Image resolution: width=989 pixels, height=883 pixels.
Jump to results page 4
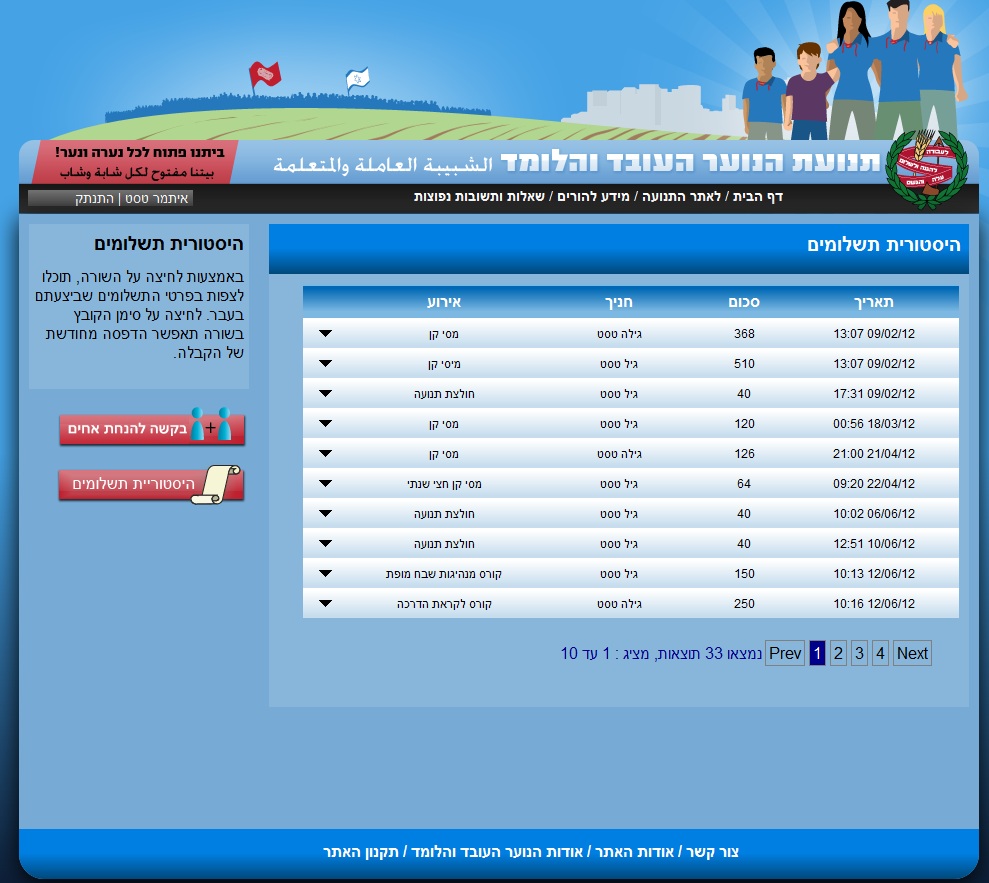pyautogui.click(x=880, y=653)
